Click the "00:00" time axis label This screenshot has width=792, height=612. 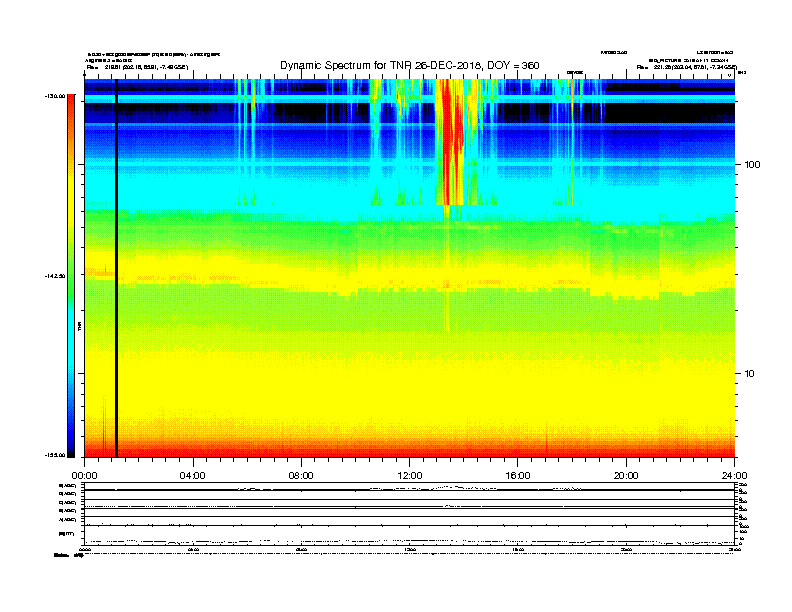tap(84, 476)
